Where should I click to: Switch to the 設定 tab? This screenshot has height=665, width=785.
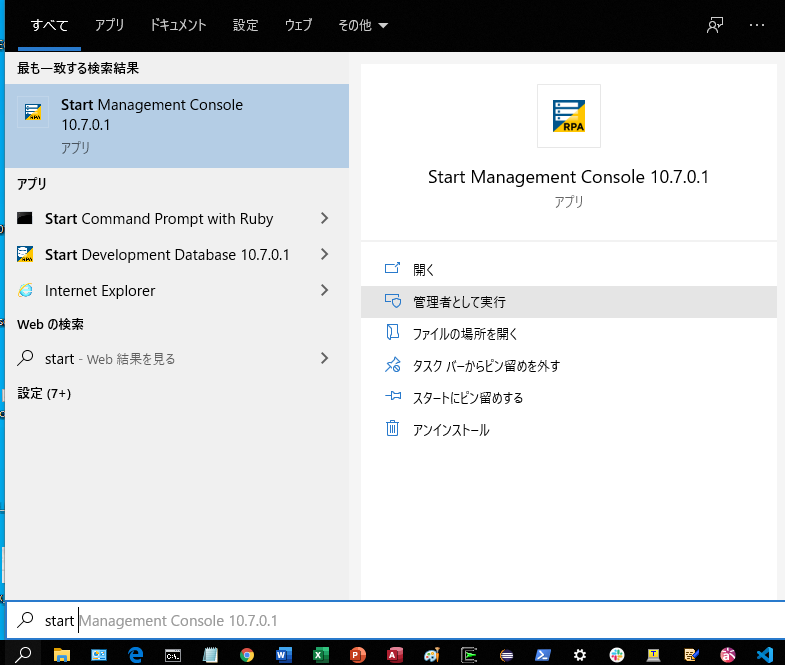(245, 25)
